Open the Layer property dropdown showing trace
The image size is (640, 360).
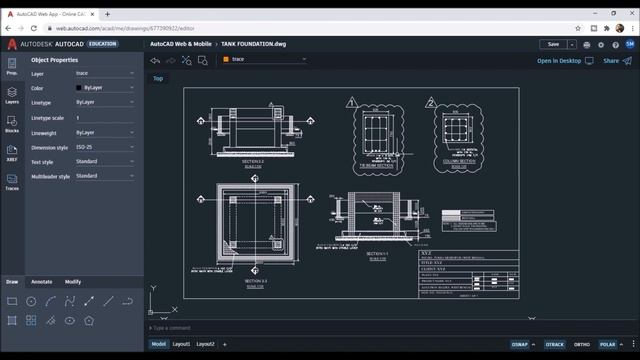pyautogui.click(x=105, y=73)
